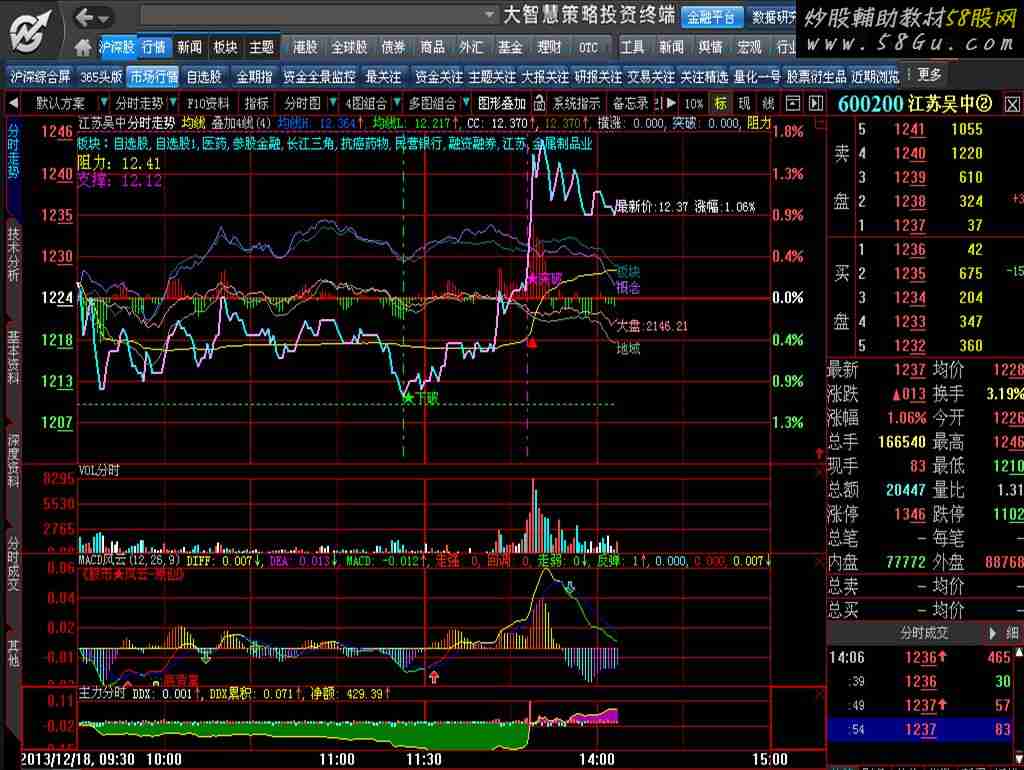Image resolution: width=1024 pixels, height=770 pixels.
Task: Click the 14:06 trade row
Action: [x=923, y=658]
